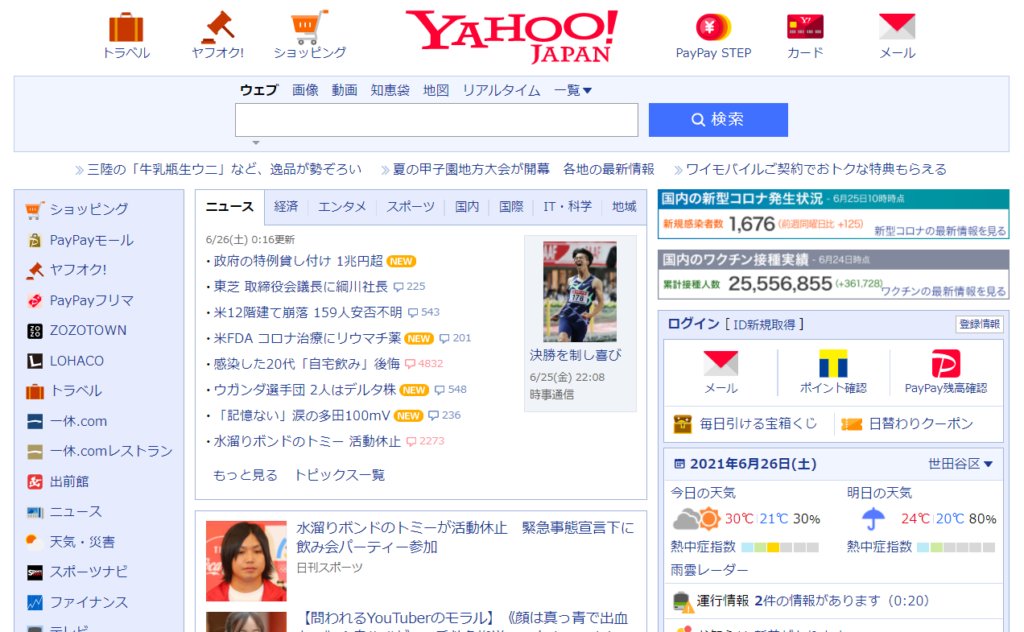Switch search to 地図
The image size is (1024, 632).
pos(436,90)
